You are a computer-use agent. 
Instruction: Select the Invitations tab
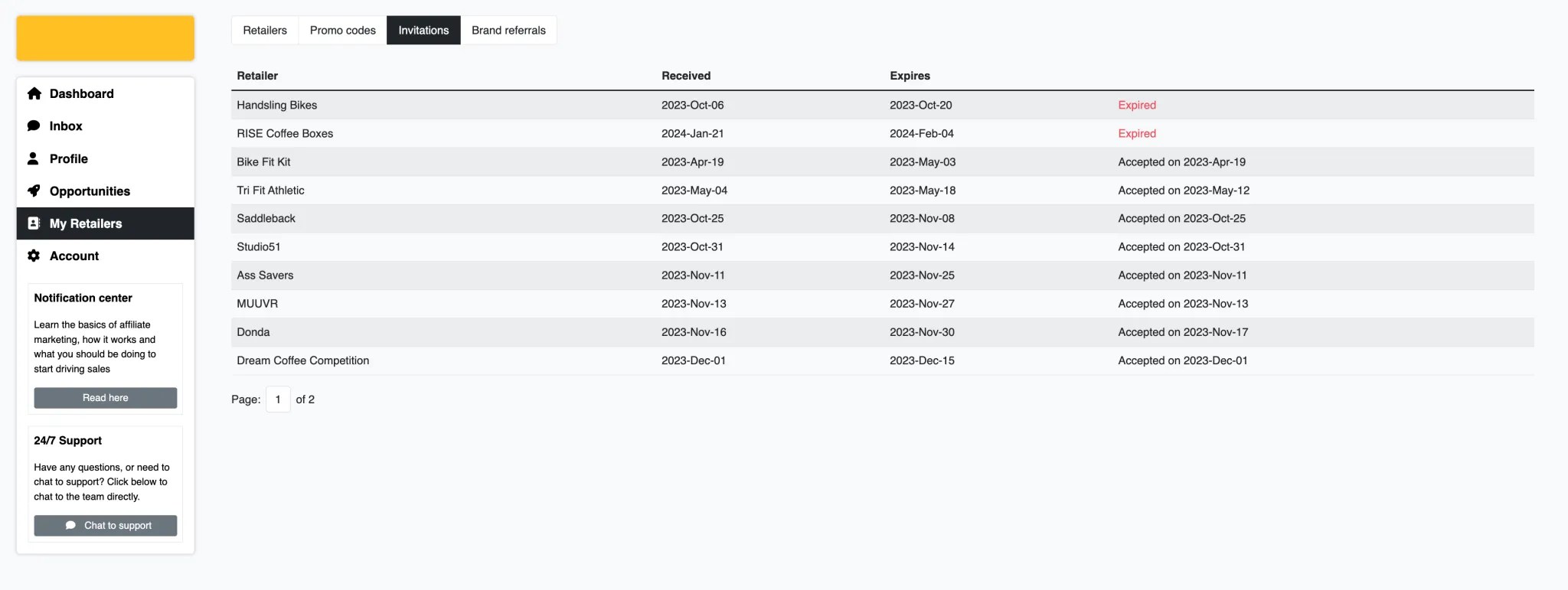click(423, 31)
